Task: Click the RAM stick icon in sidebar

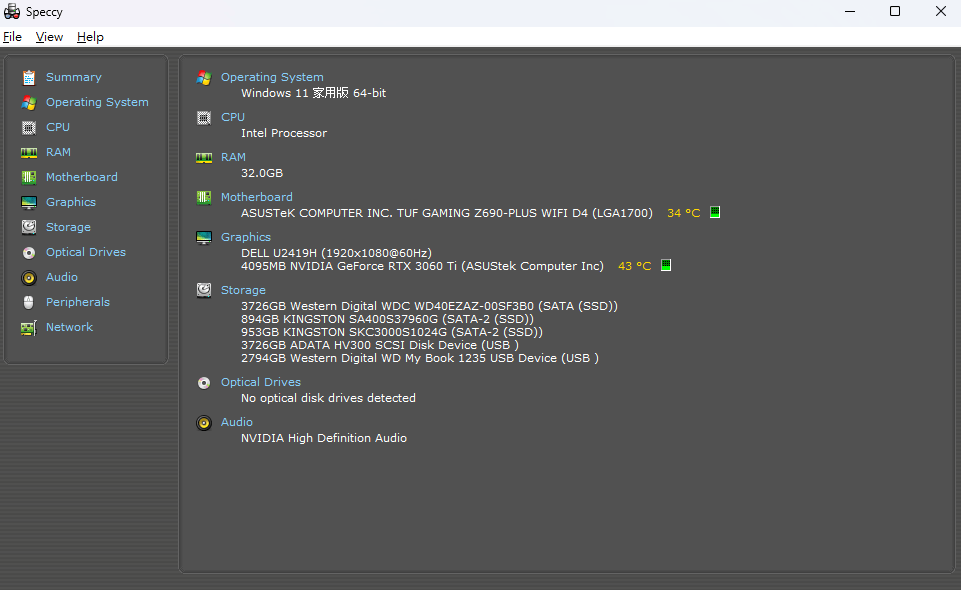Action: [x=29, y=153]
